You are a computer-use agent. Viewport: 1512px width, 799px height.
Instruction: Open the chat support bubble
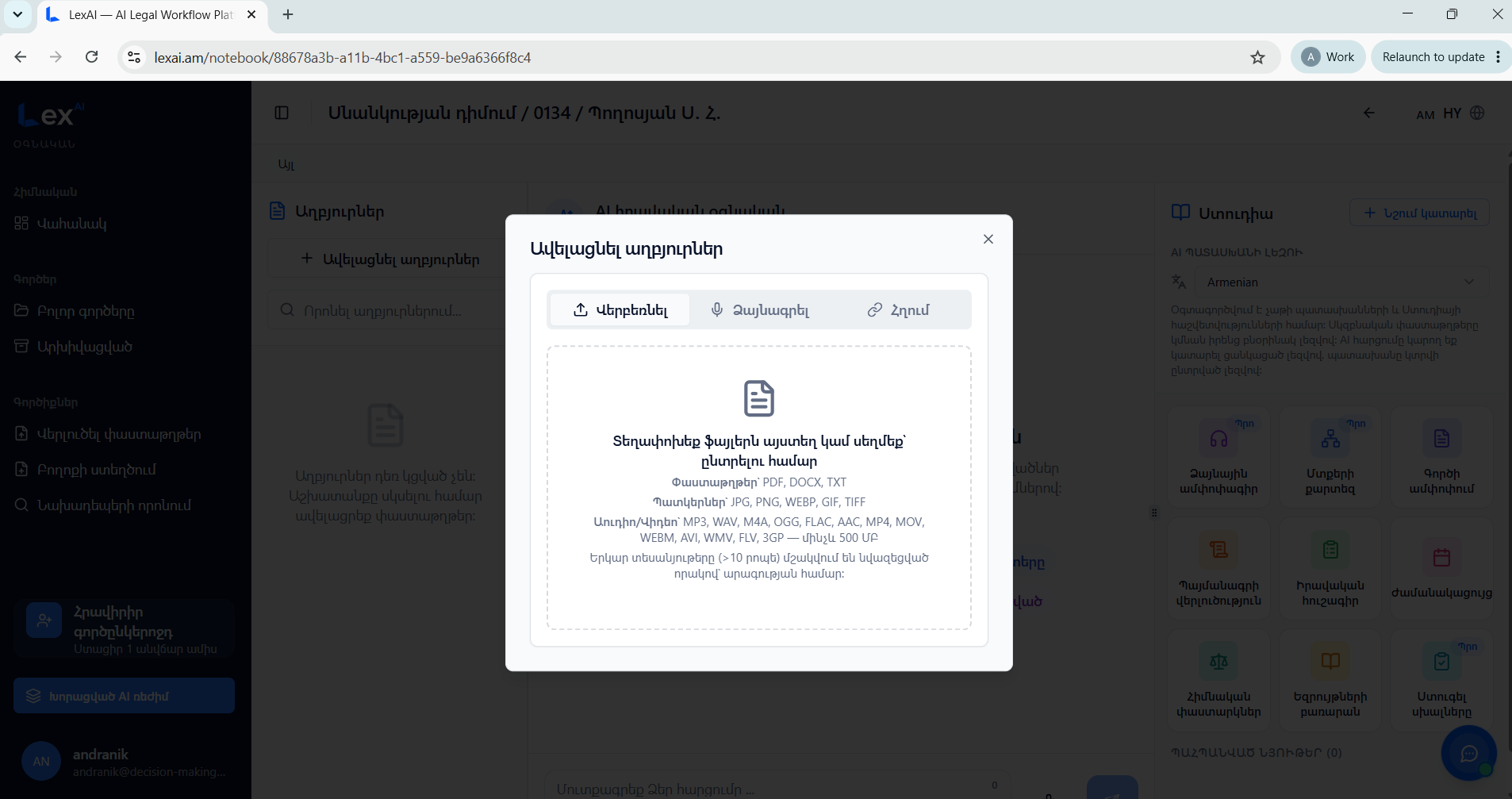coord(1468,753)
